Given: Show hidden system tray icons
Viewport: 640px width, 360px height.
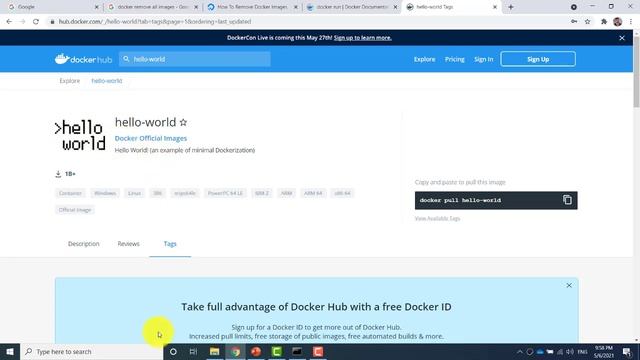Looking at the screenshot, I should click(x=520, y=351).
